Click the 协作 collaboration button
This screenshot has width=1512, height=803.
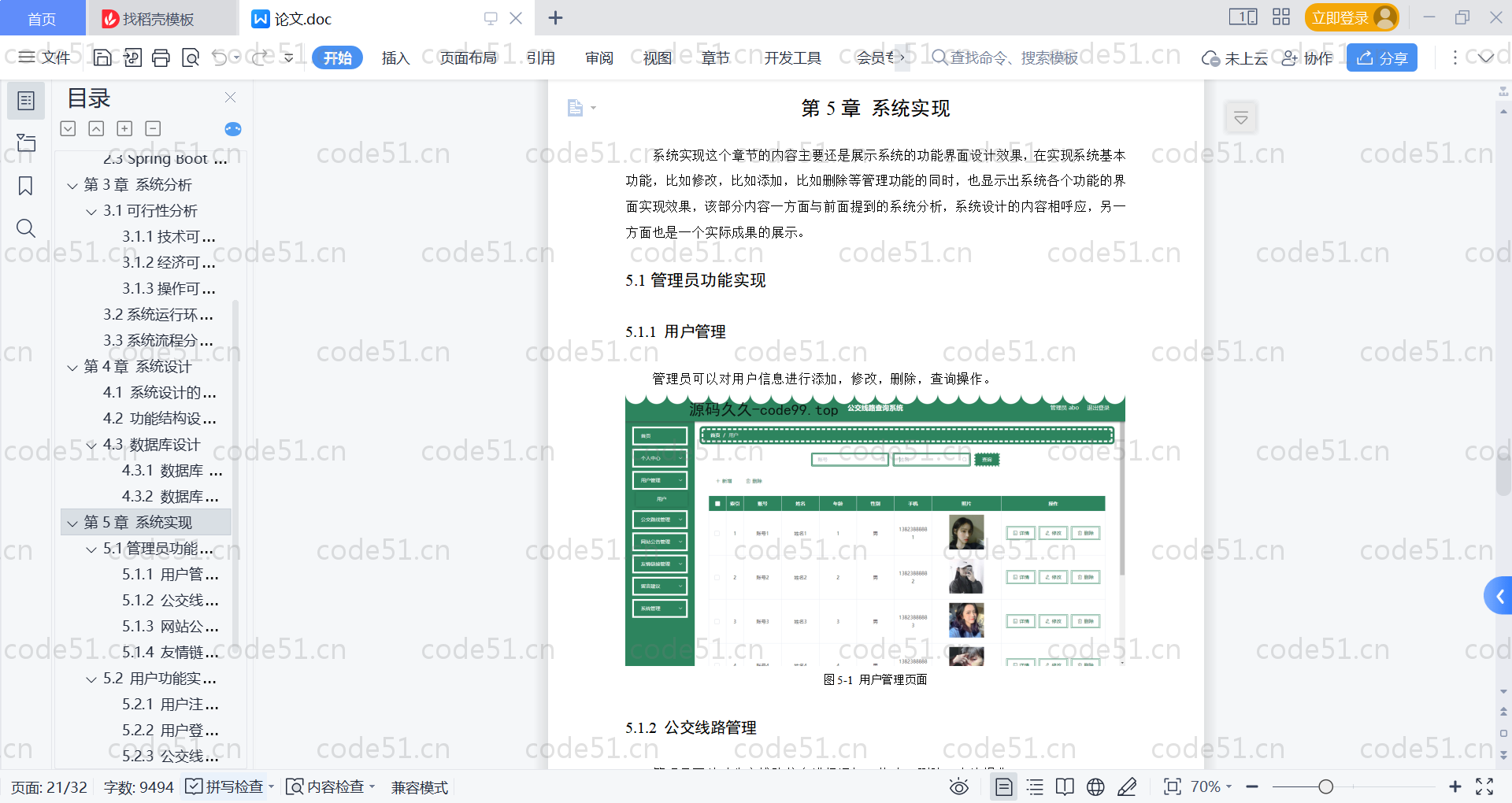click(1307, 57)
